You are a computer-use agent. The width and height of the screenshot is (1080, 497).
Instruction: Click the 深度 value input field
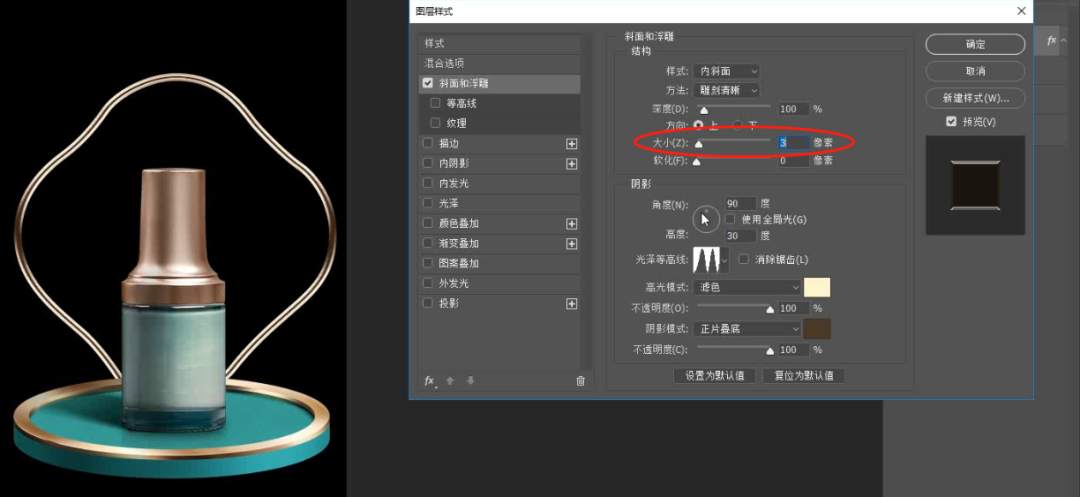coord(793,109)
